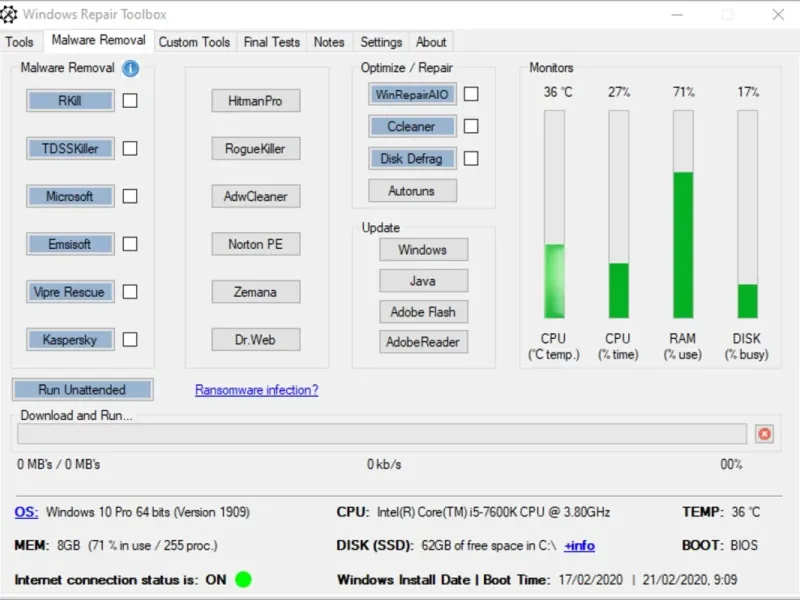Launch the Kaspersky button
The height and width of the screenshot is (600, 800).
[70, 339]
